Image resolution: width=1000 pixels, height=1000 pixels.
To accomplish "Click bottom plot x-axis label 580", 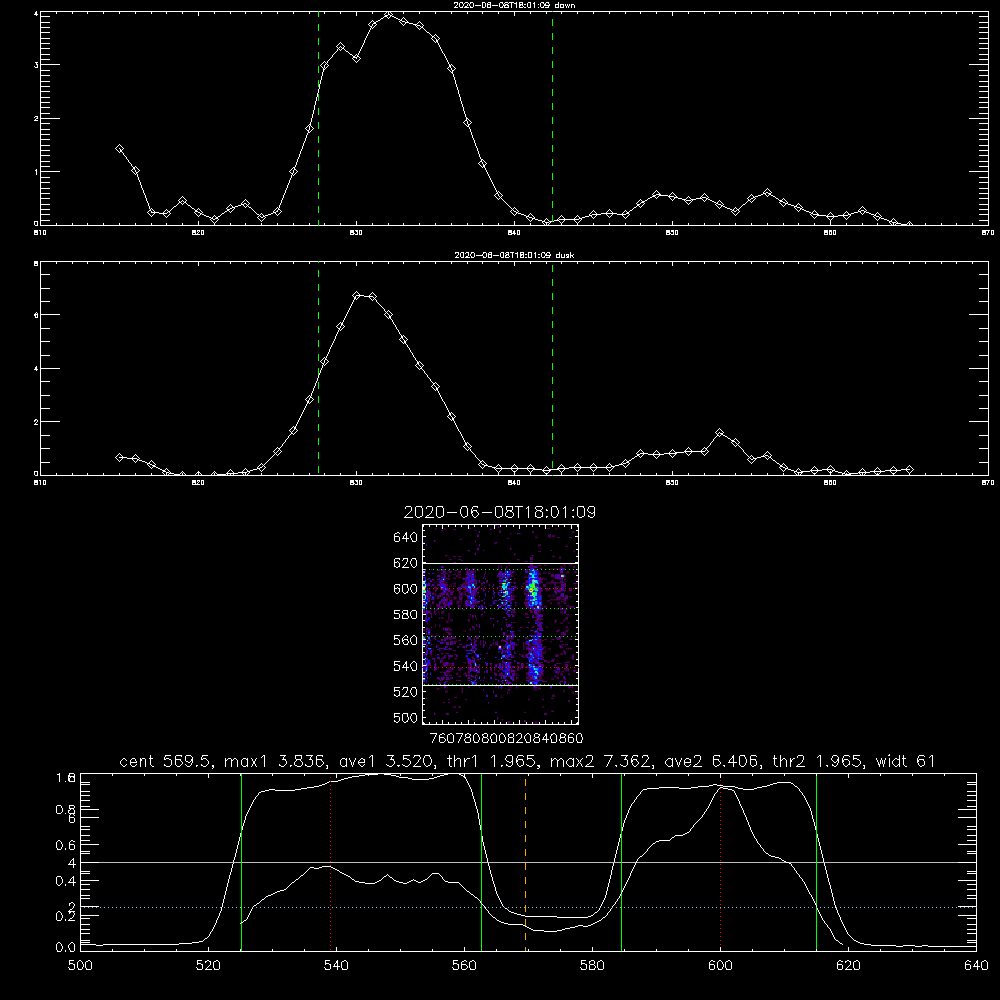I will tap(592, 966).
